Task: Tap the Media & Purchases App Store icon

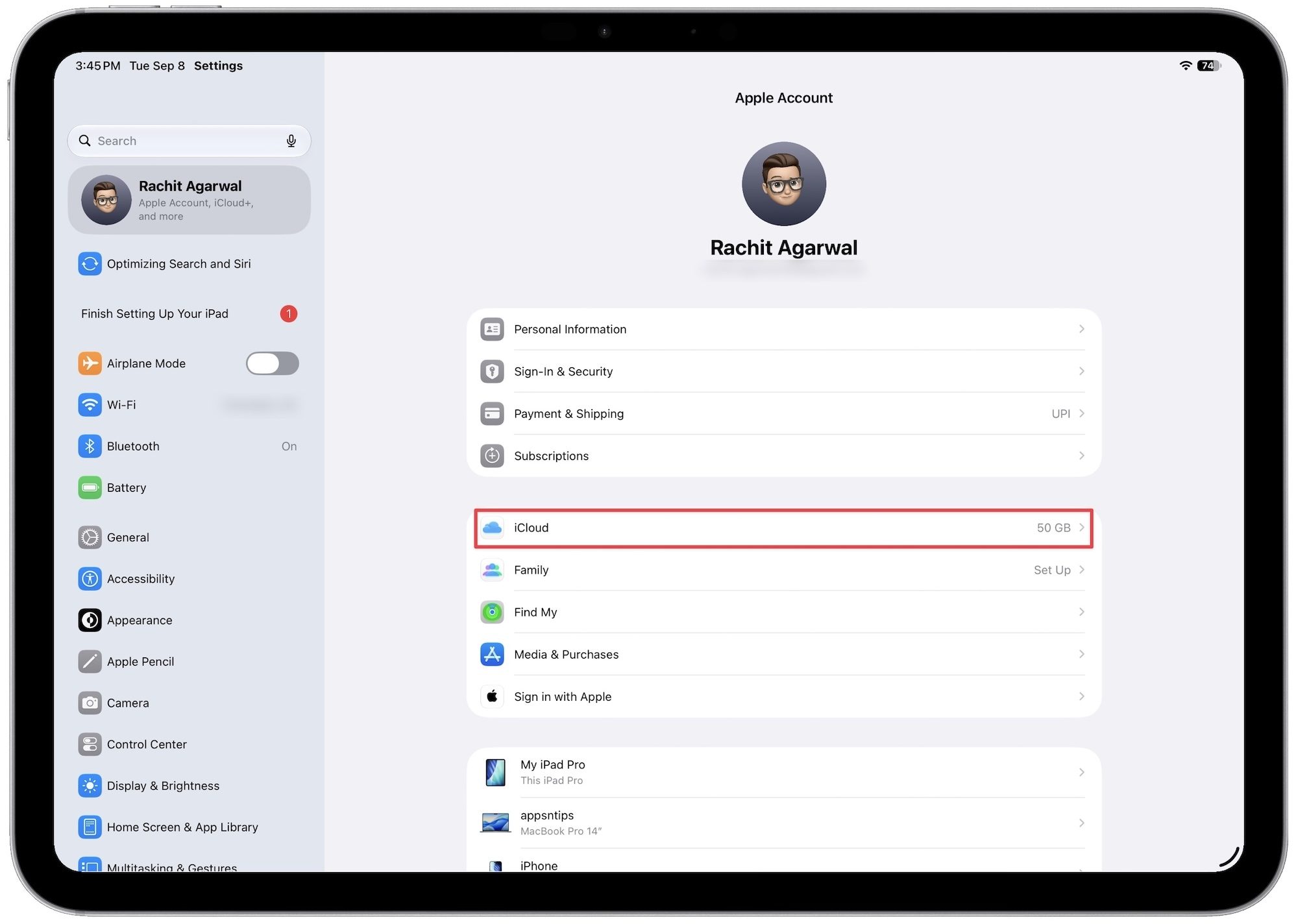Action: 492,654
